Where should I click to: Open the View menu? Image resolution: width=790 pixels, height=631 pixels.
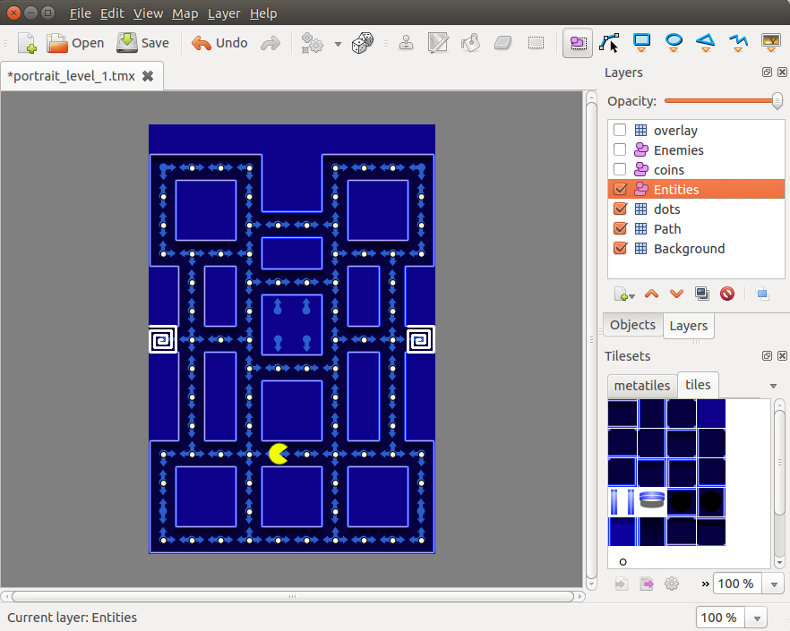click(x=148, y=14)
